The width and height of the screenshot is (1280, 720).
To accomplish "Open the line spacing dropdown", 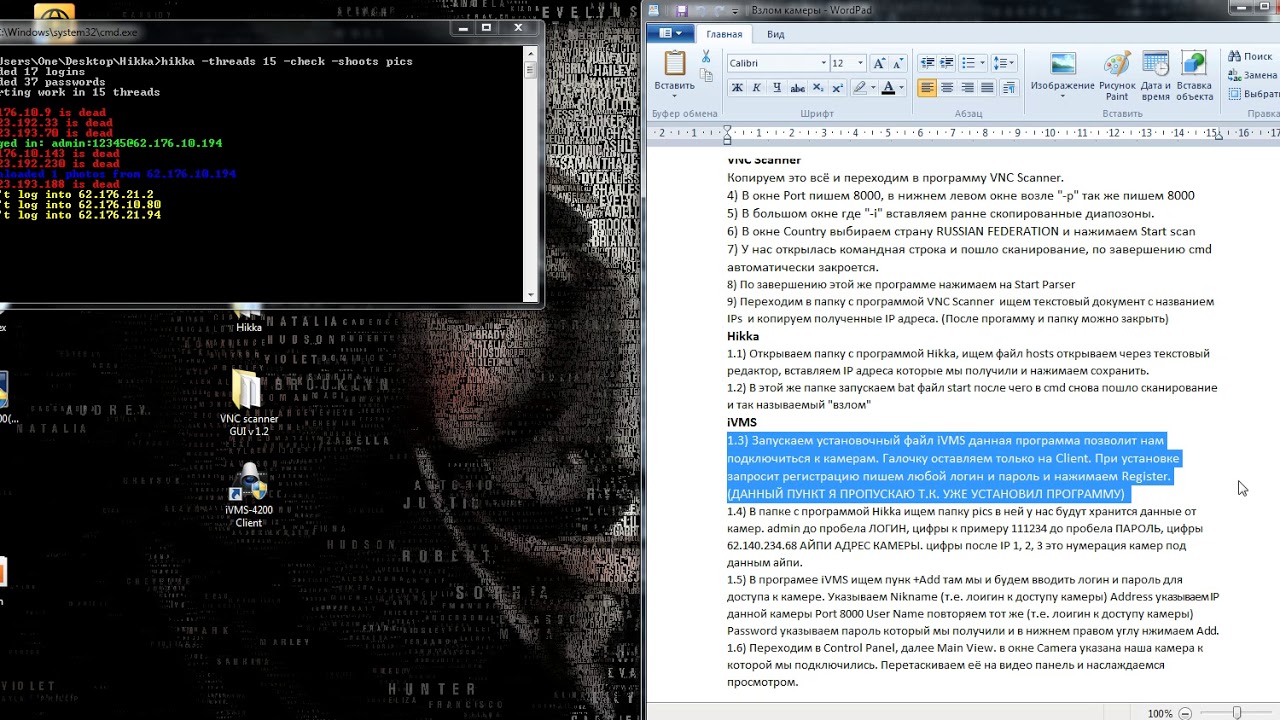I will coord(1004,63).
